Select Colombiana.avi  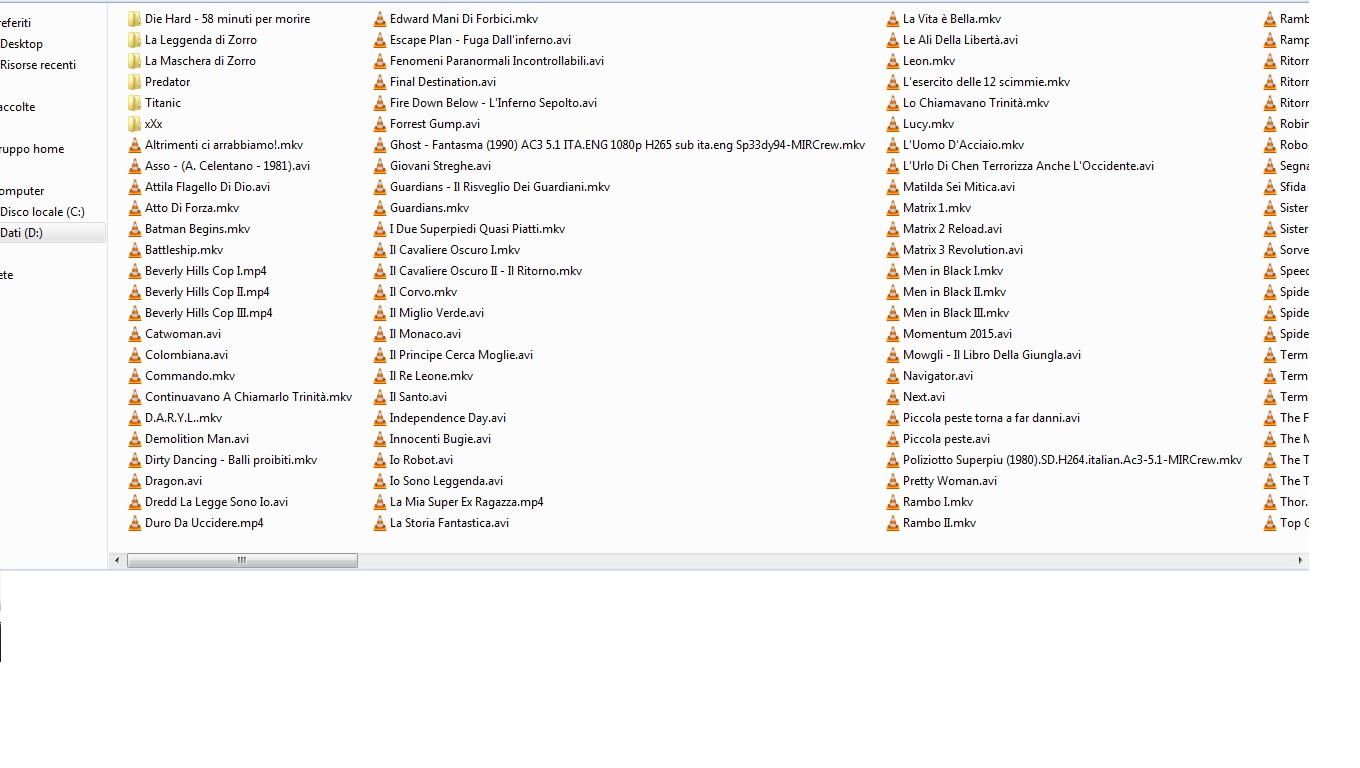tap(186, 355)
